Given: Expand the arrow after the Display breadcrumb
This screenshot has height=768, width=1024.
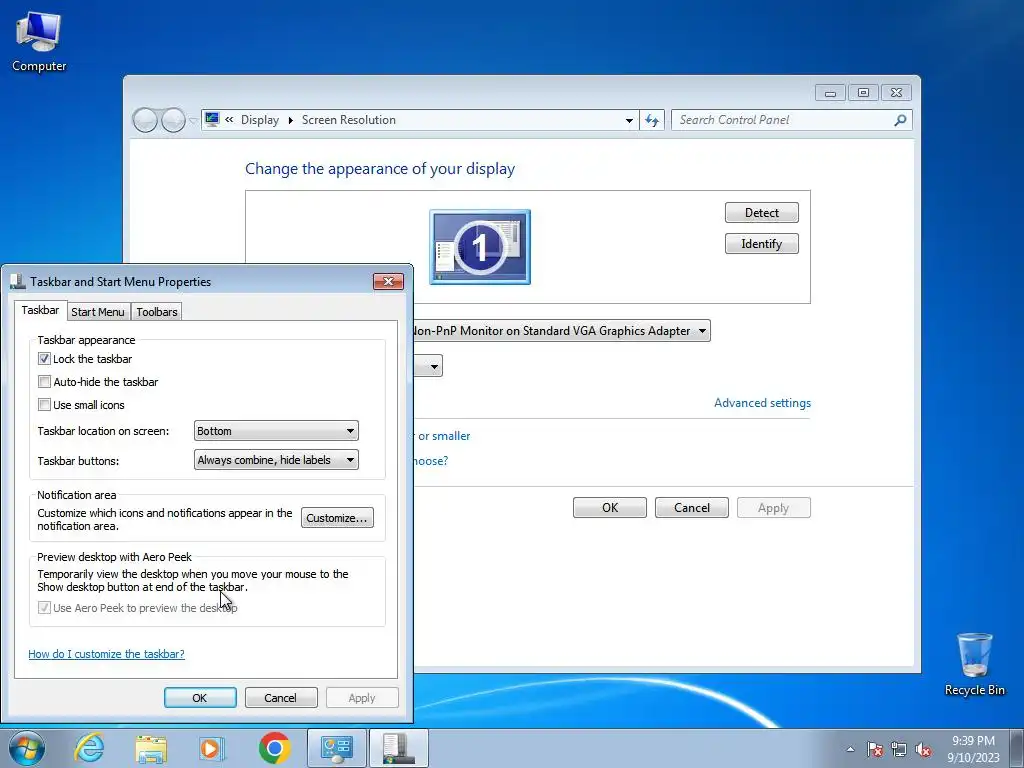Looking at the screenshot, I should [291, 120].
